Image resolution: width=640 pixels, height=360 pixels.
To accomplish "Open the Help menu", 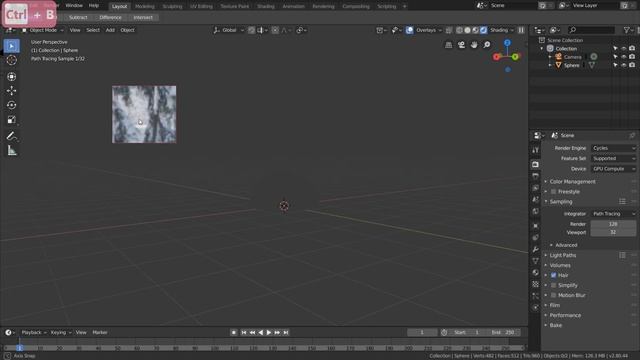I will coord(94,6).
